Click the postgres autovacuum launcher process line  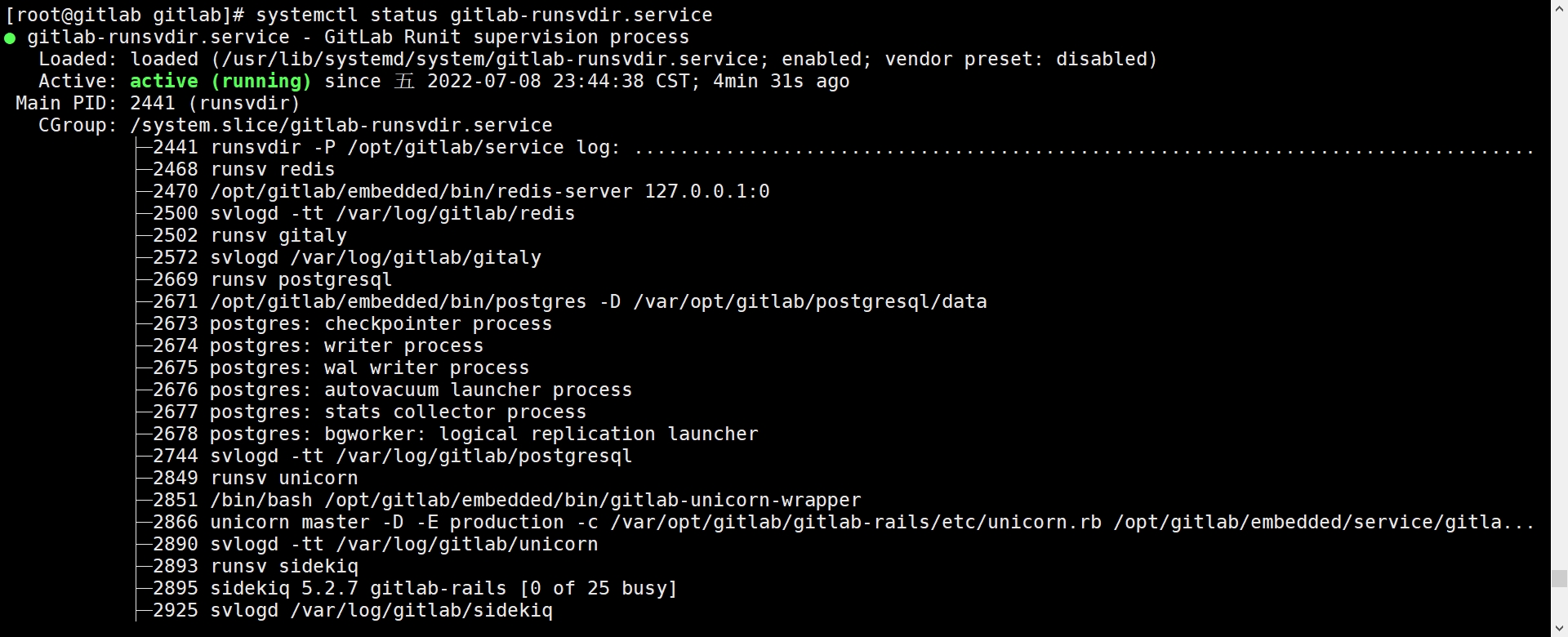click(x=392, y=390)
